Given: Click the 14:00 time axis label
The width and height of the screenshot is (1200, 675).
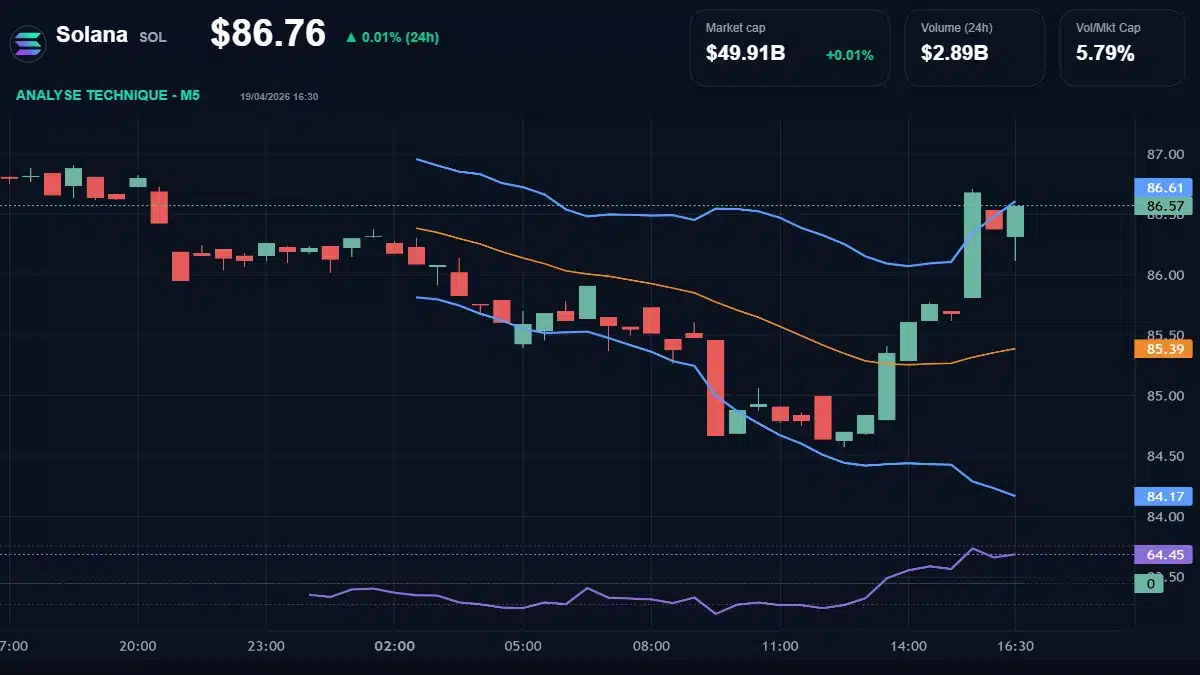Looking at the screenshot, I should [x=907, y=646].
